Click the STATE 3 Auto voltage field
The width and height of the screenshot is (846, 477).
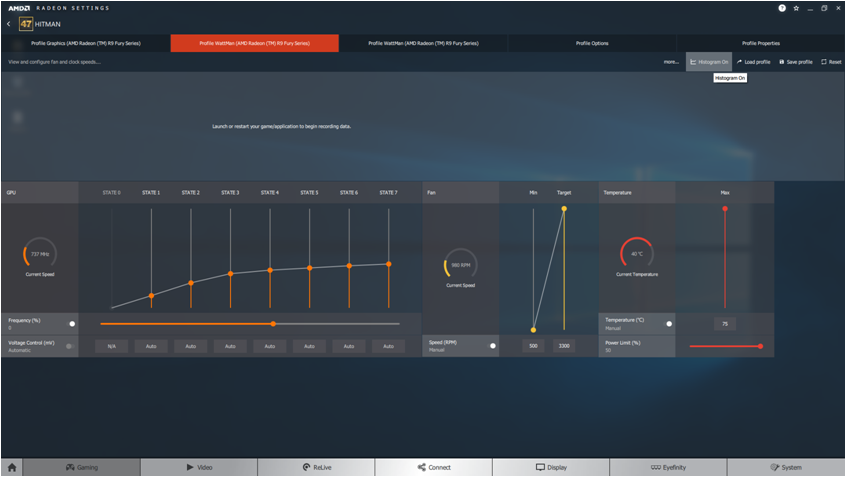point(230,346)
